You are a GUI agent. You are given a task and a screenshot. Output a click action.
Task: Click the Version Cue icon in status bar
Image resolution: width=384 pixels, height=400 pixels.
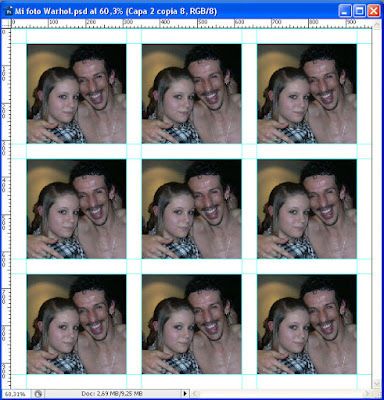tap(38, 394)
